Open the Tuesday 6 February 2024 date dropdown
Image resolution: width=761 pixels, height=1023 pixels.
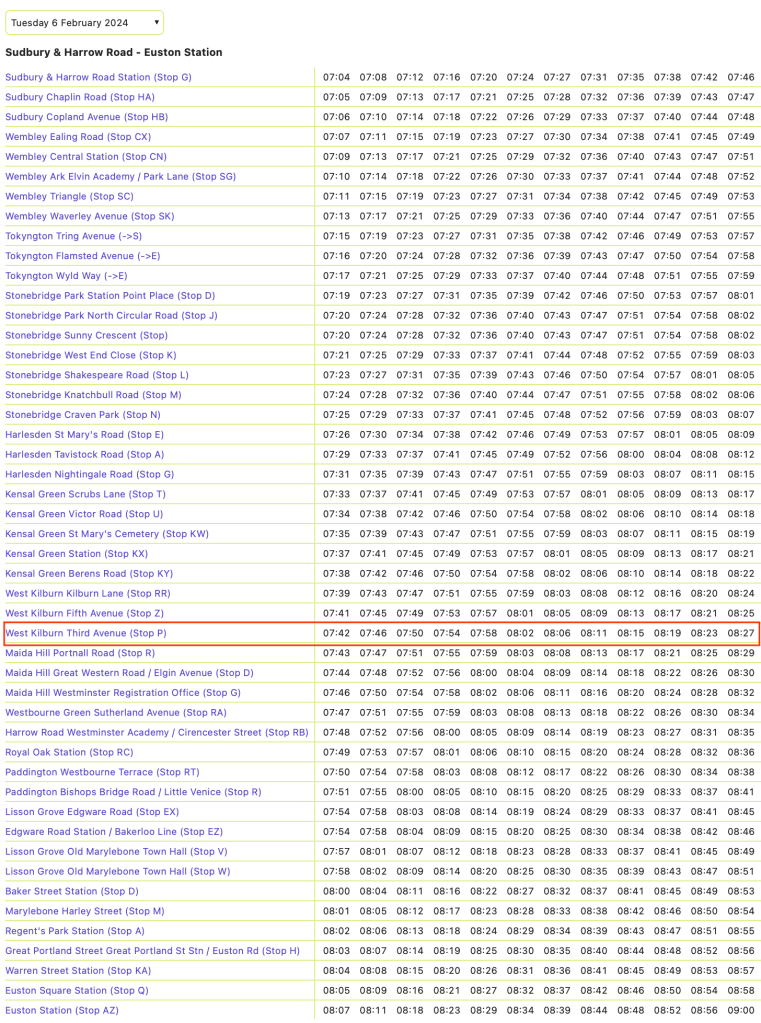tap(84, 22)
